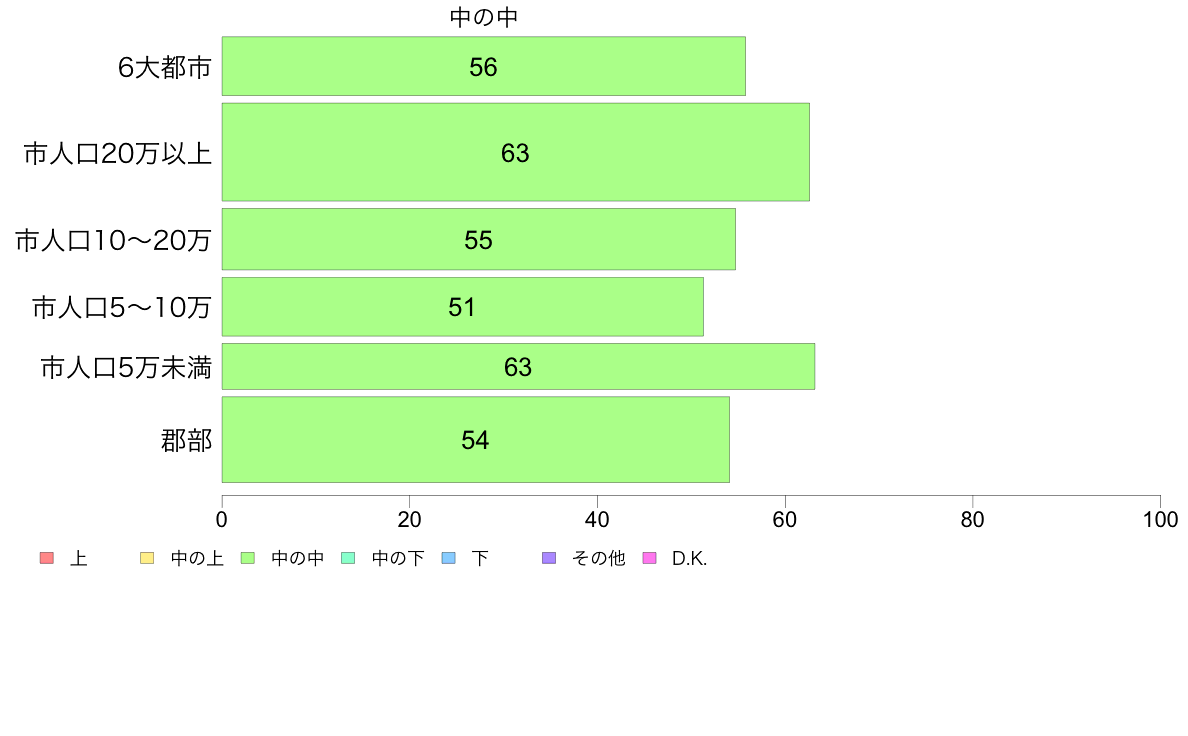The height and width of the screenshot is (736, 1188).
Task: Click the 中の下 legend text
Action: [398, 559]
